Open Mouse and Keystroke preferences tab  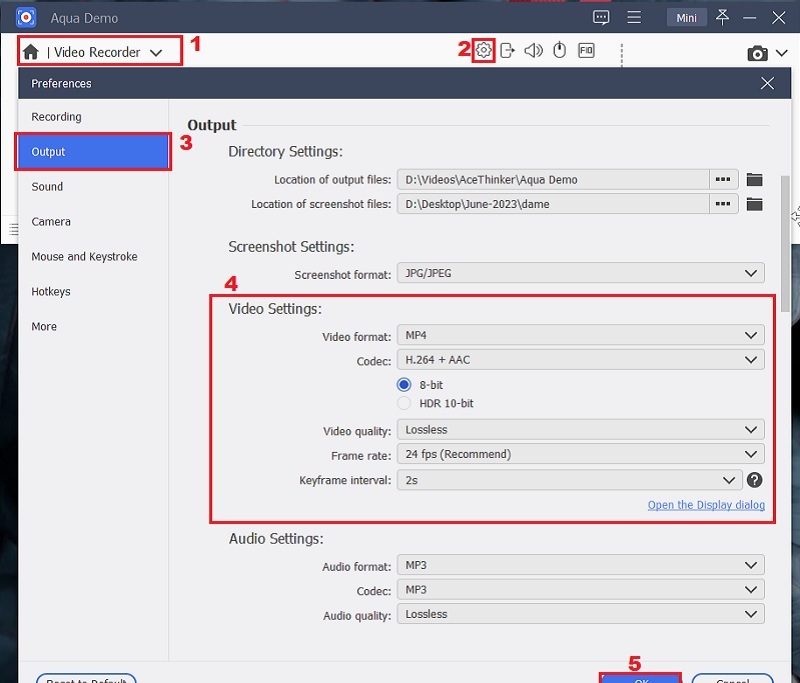93,257
